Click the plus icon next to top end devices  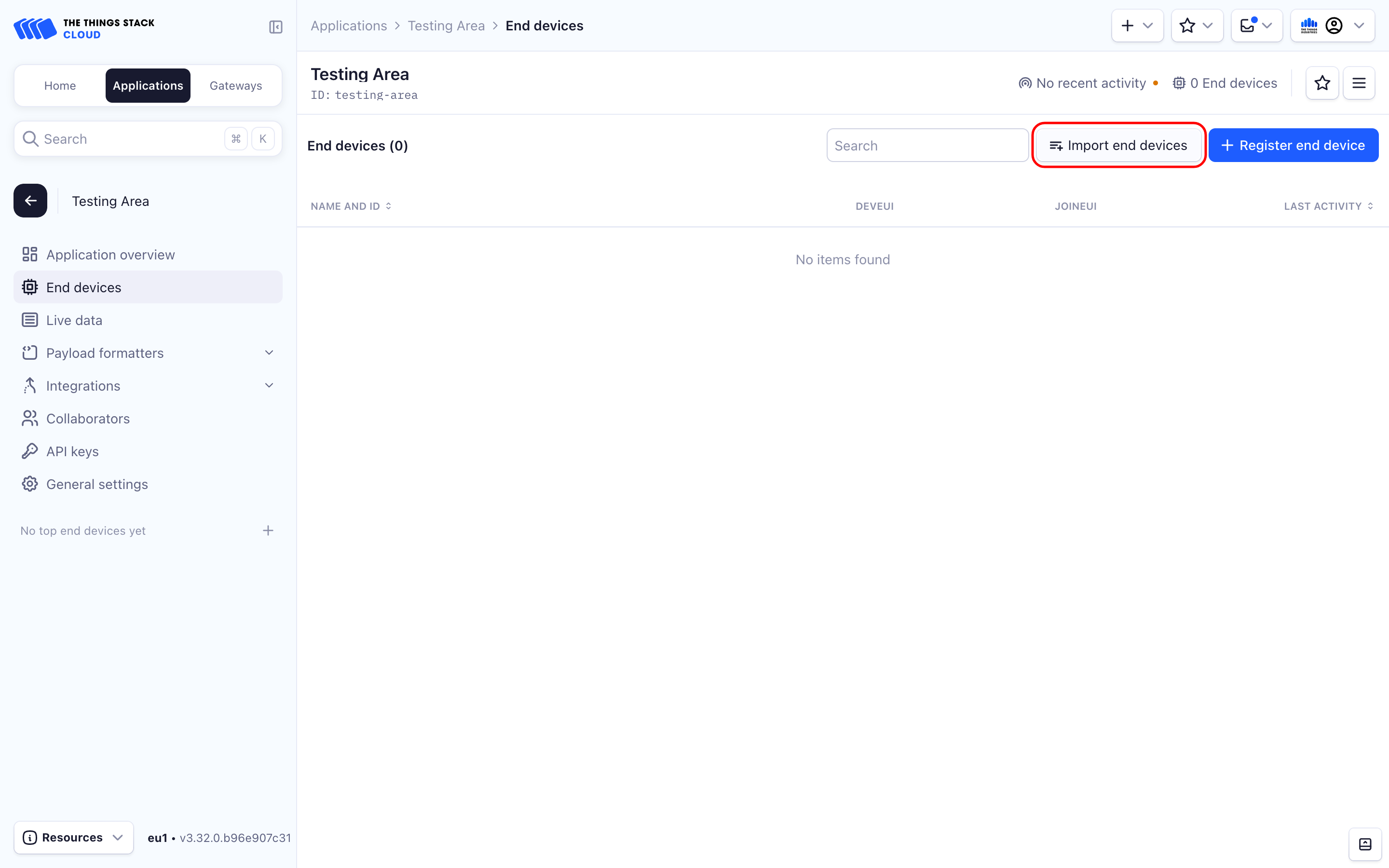pos(268,530)
